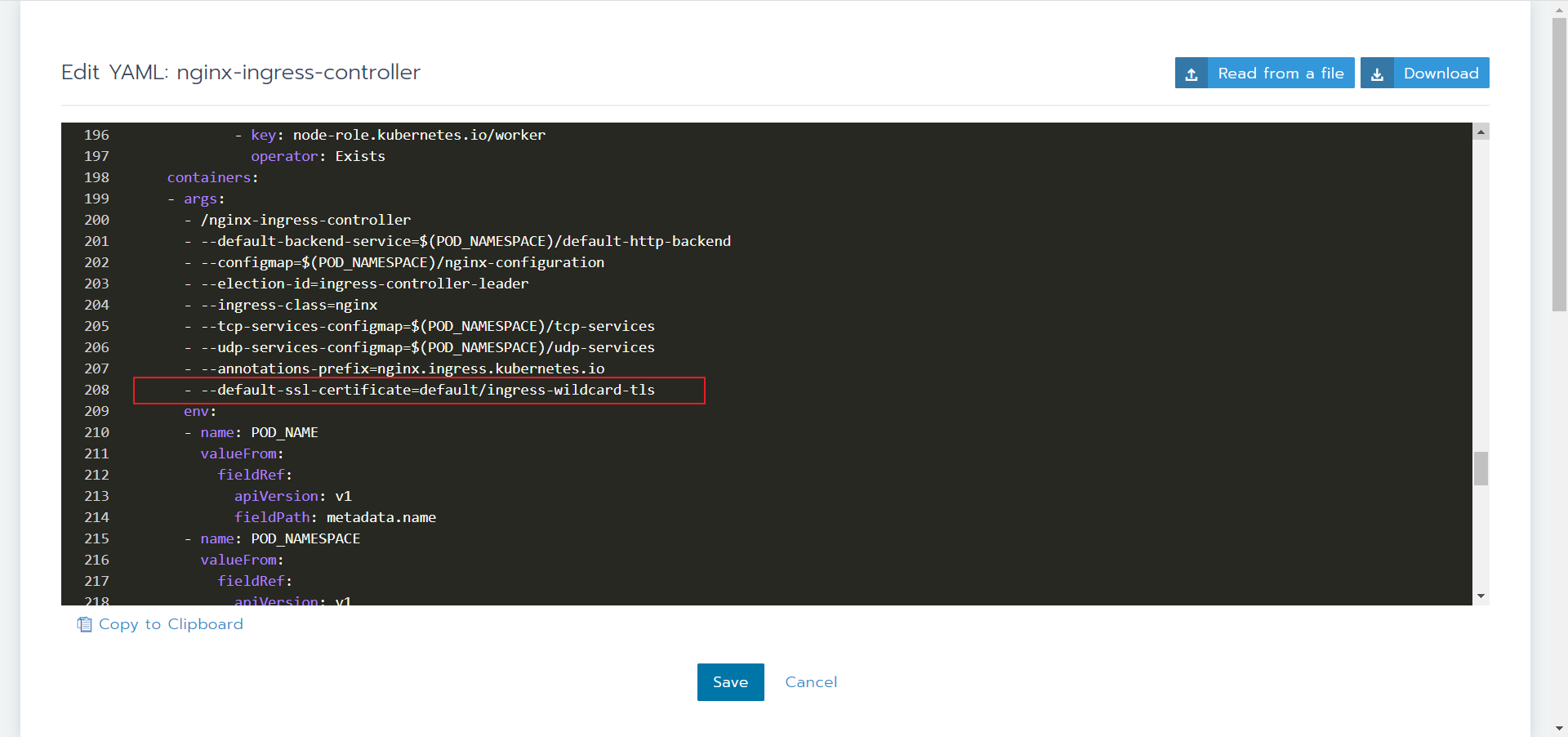The width and height of the screenshot is (1568, 737).
Task: Click the page scrollbar thumb on the right
Action: click(x=1559, y=165)
